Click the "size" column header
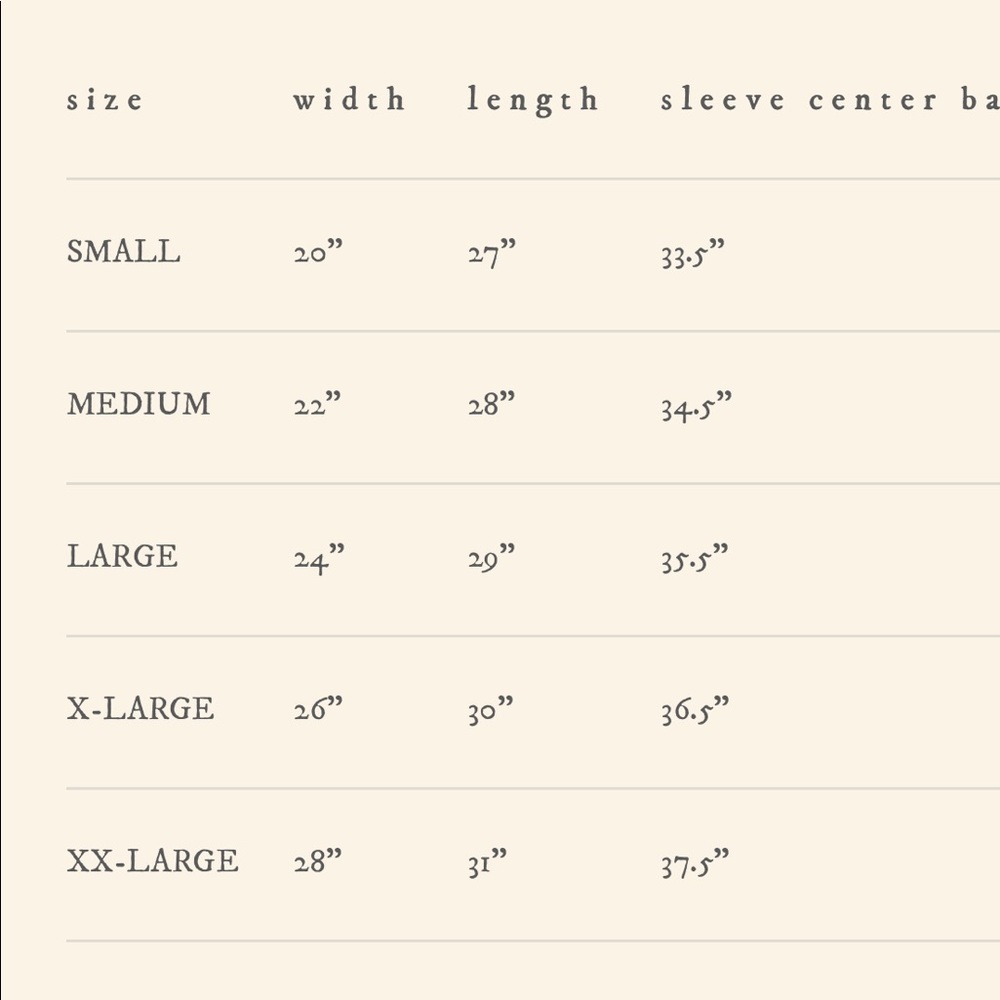Viewport: 1000px width, 1000px height. [x=105, y=100]
